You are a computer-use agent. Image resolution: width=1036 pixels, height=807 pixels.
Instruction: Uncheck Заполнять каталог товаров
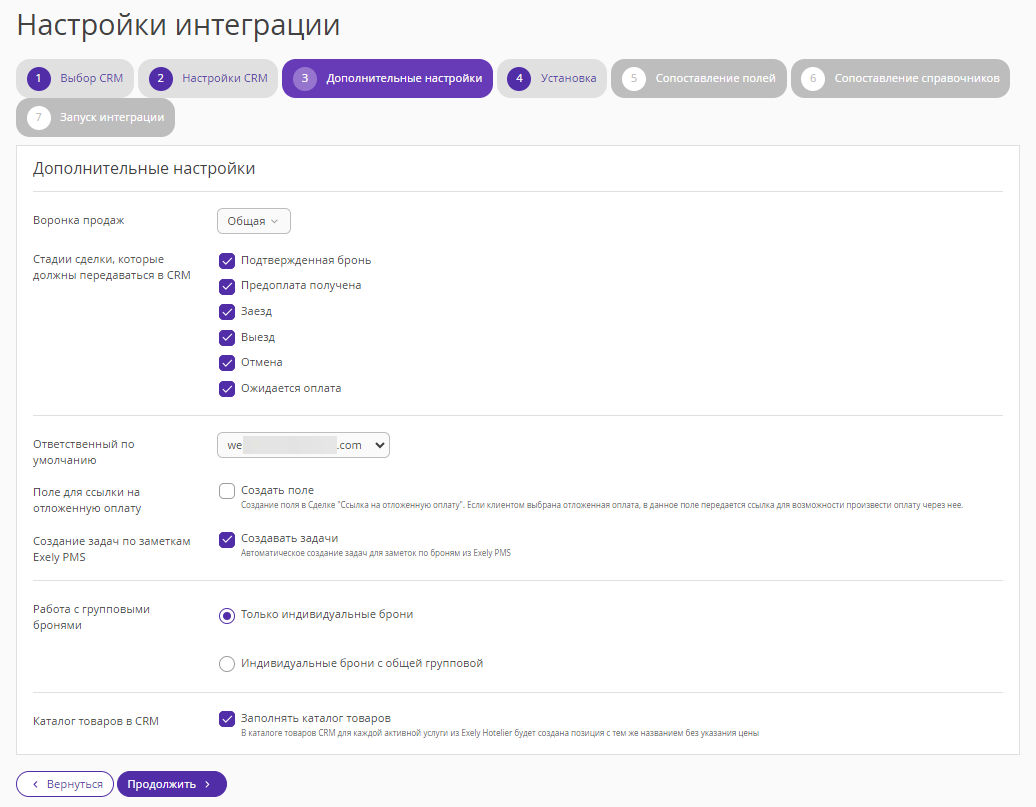(x=227, y=719)
